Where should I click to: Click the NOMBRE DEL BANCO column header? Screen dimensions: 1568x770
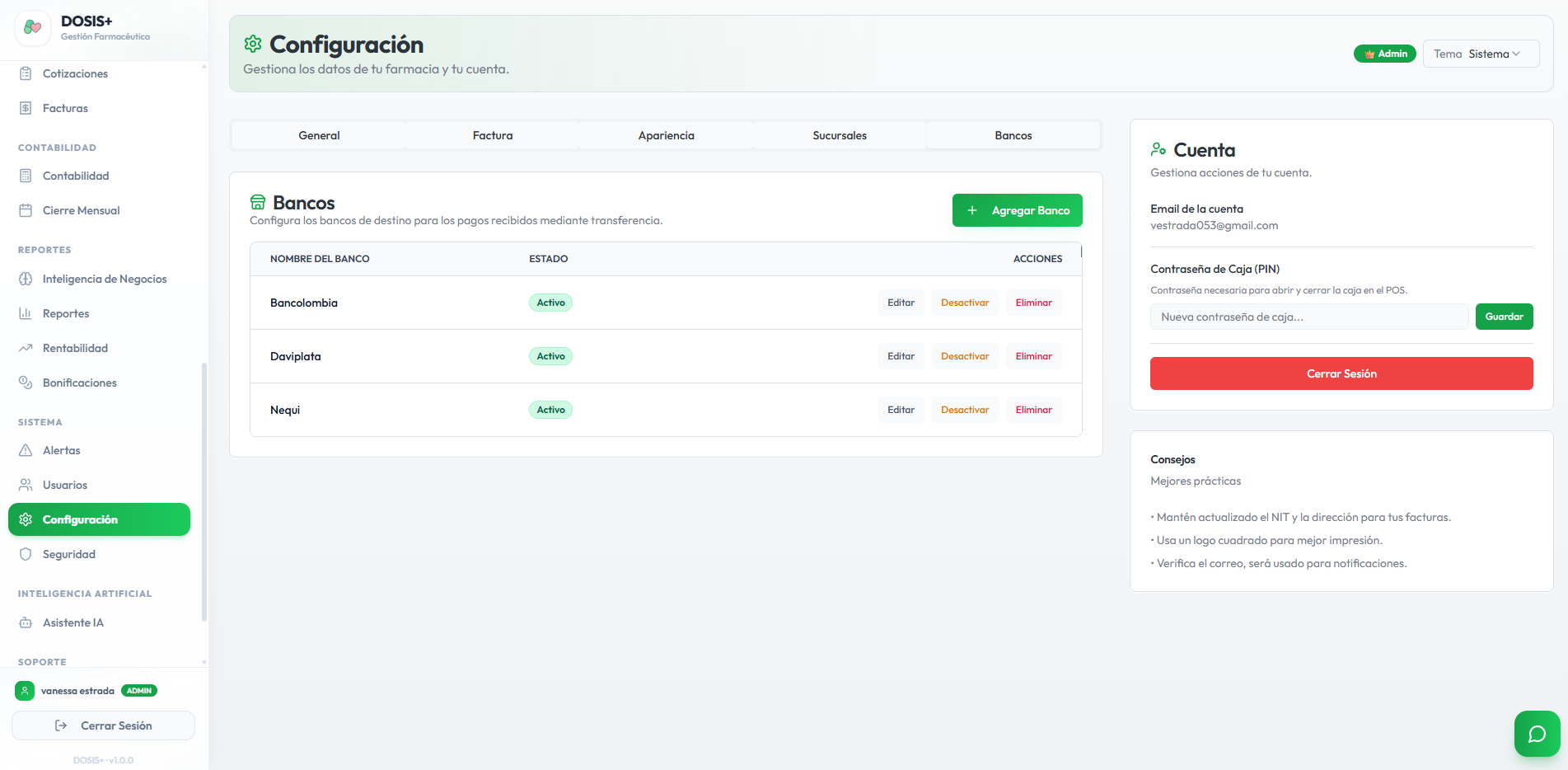pos(320,259)
